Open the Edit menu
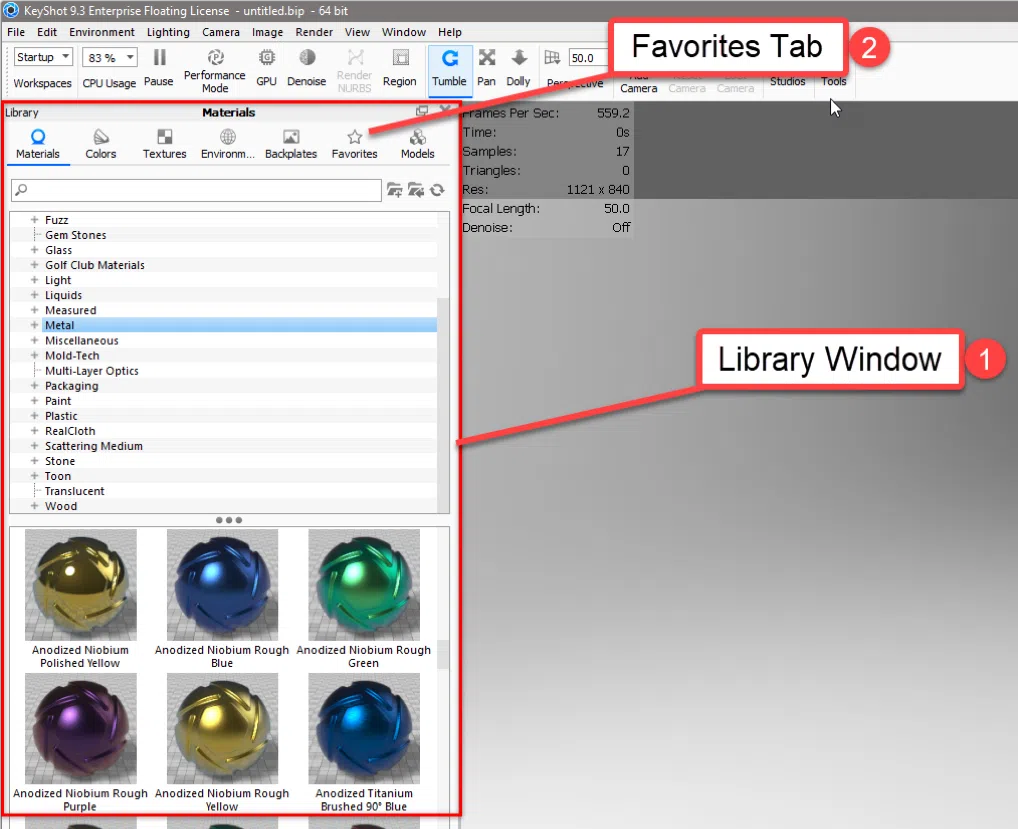This screenshot has width=1018, height=829. coord(47,32)
